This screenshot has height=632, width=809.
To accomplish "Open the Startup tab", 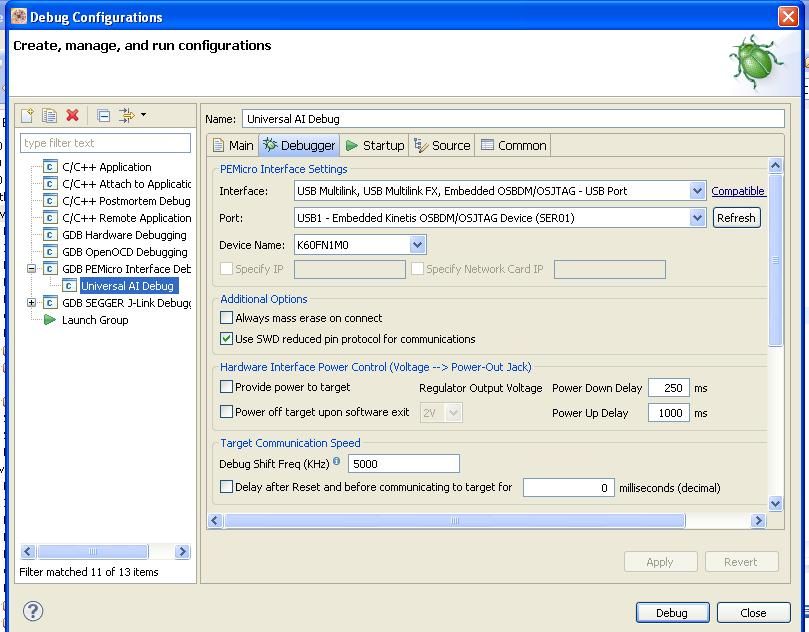I will [x=375, y=145].
